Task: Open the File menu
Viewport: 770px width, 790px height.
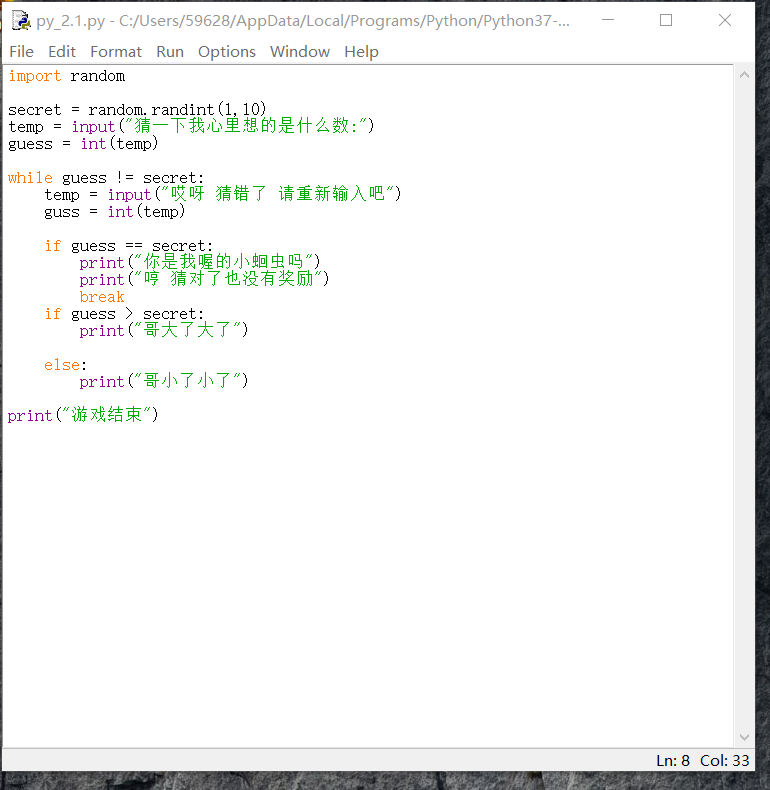Action: [x=21, y=51]
